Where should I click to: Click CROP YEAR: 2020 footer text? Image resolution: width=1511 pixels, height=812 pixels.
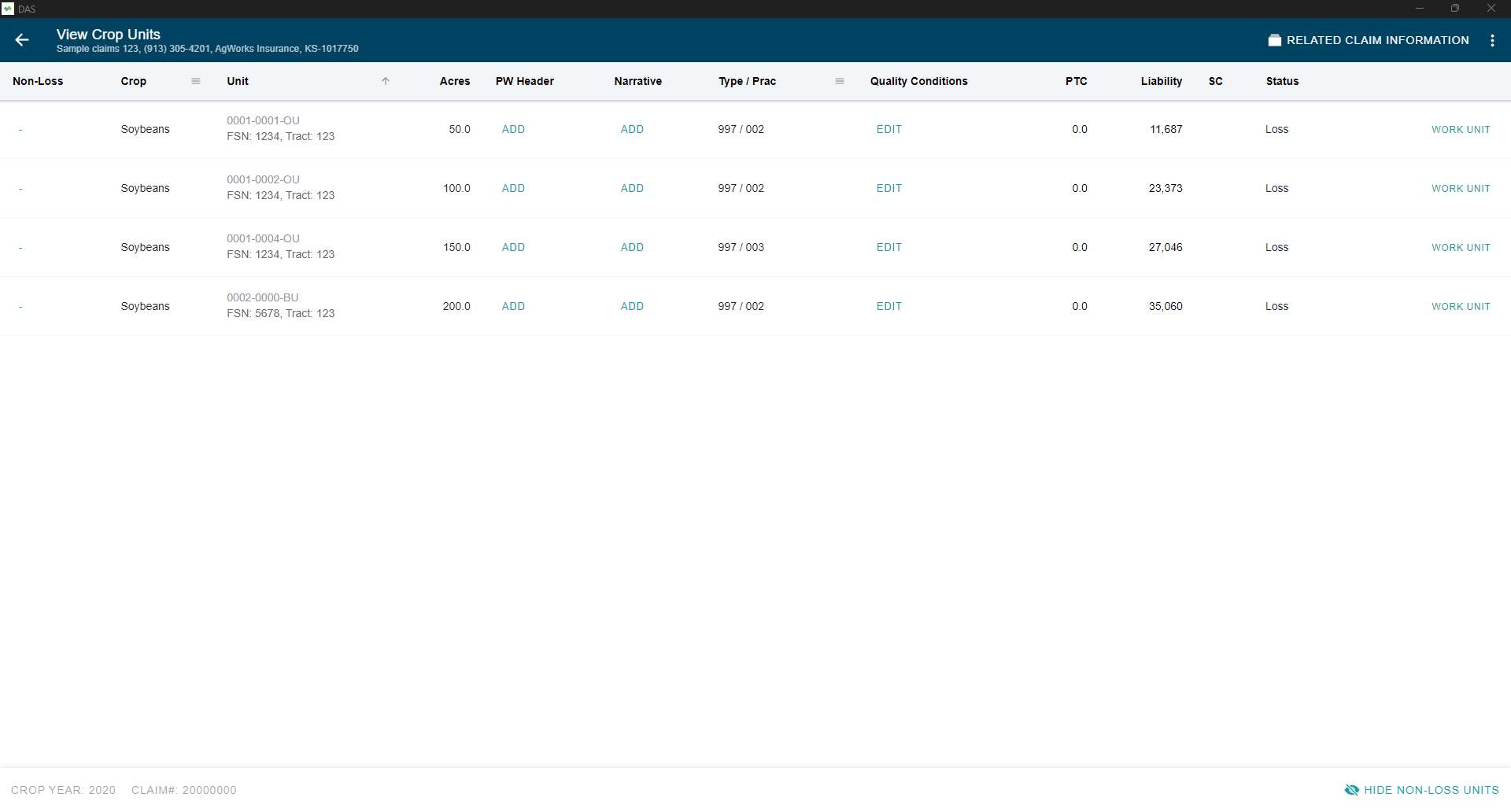tap(63, 790)
